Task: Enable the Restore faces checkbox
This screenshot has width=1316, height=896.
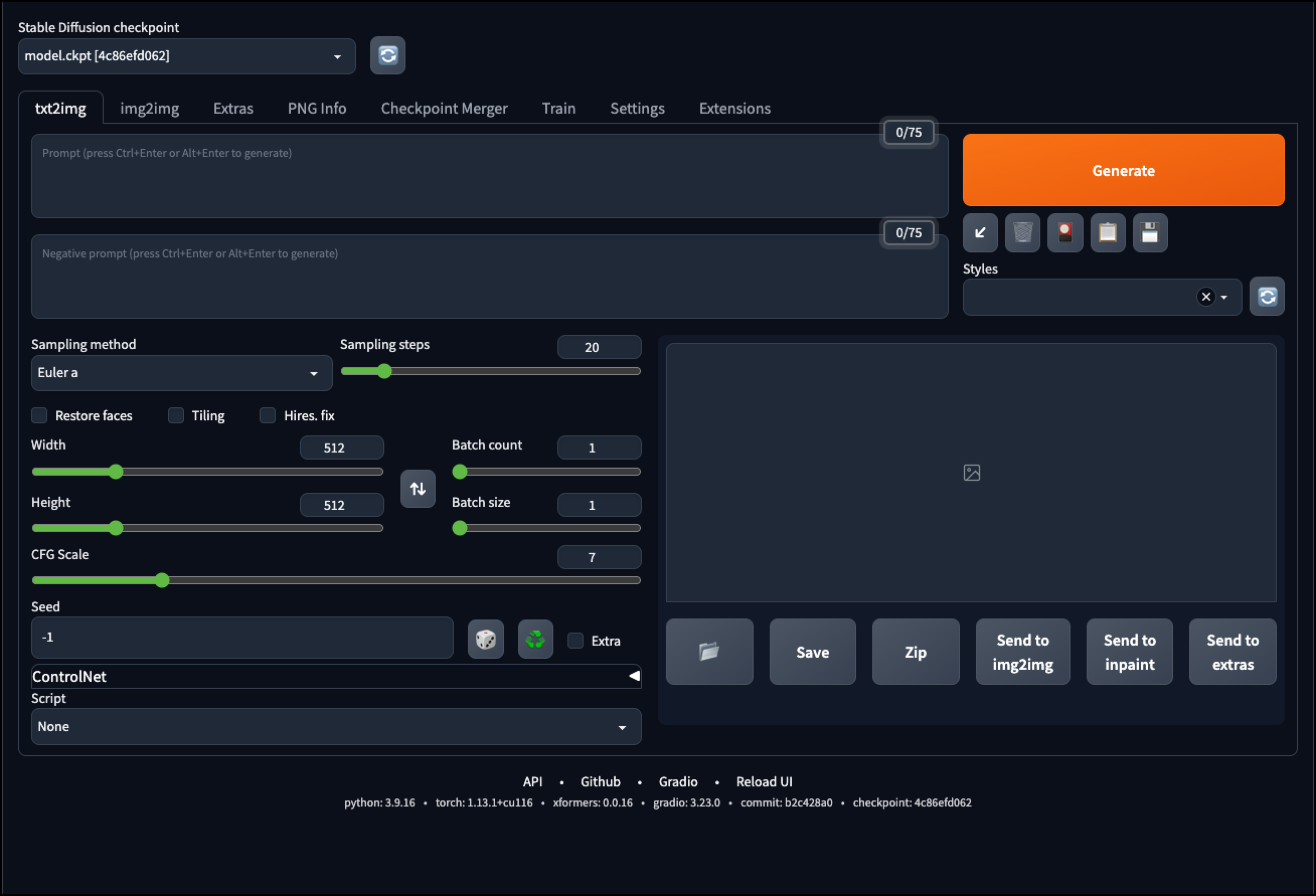Action: (x=40, y=415)
